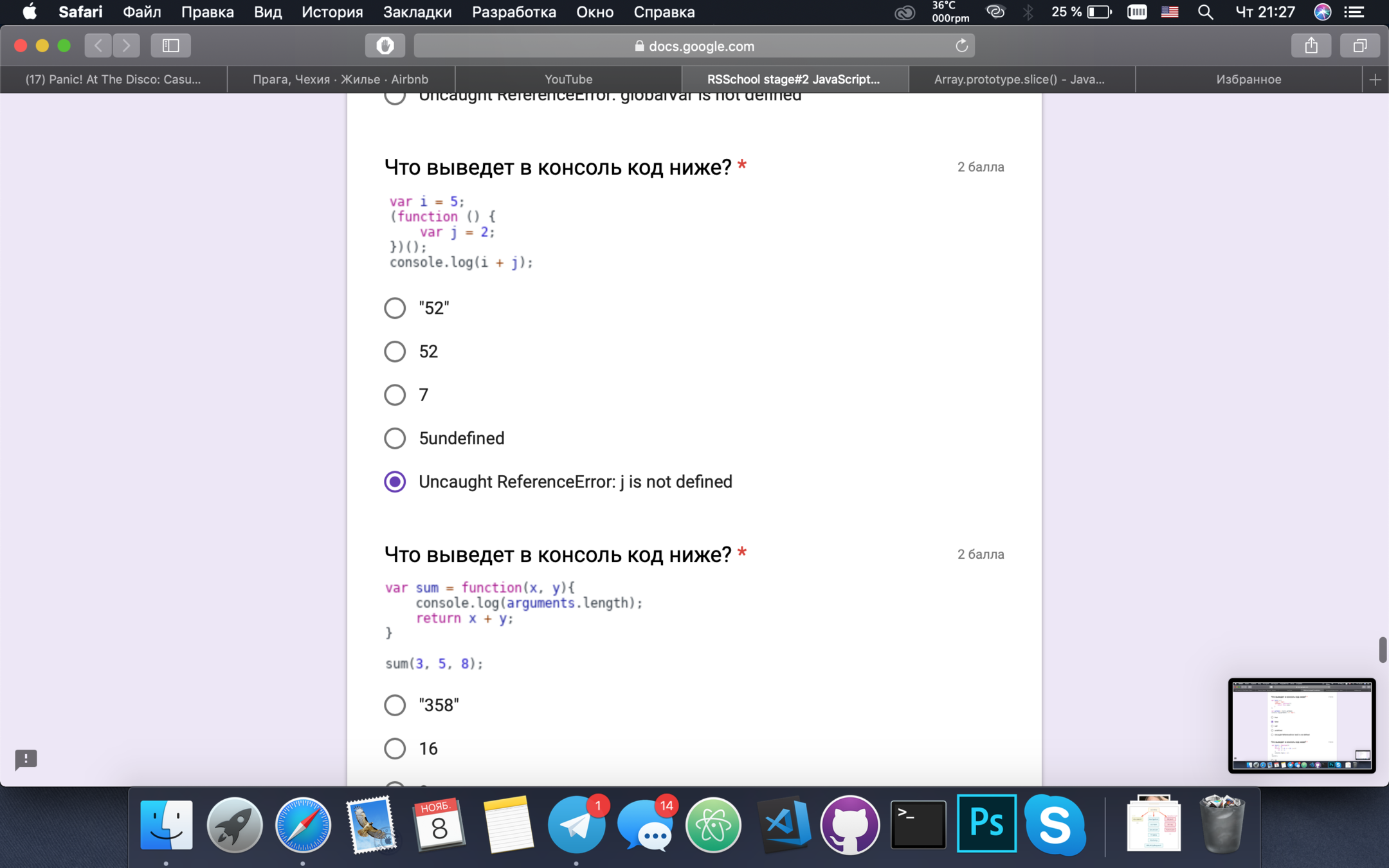Launch Visual Studio Code from dock

click(x=782, y=825)
